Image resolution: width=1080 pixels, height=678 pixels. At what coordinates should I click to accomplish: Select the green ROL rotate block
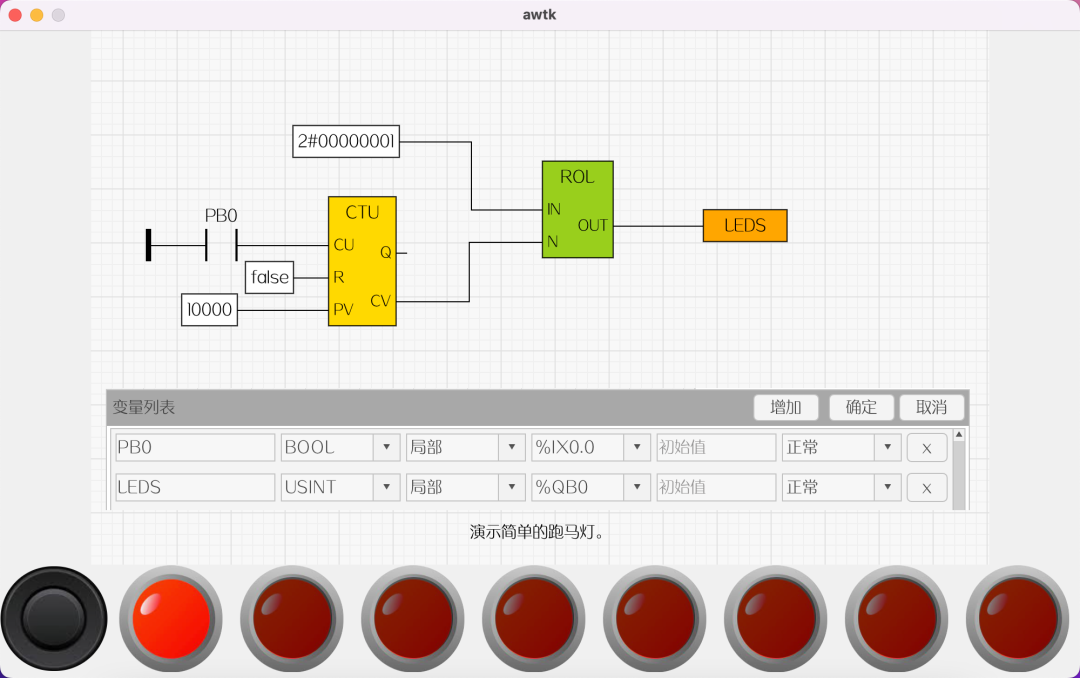tap(578, 210)
